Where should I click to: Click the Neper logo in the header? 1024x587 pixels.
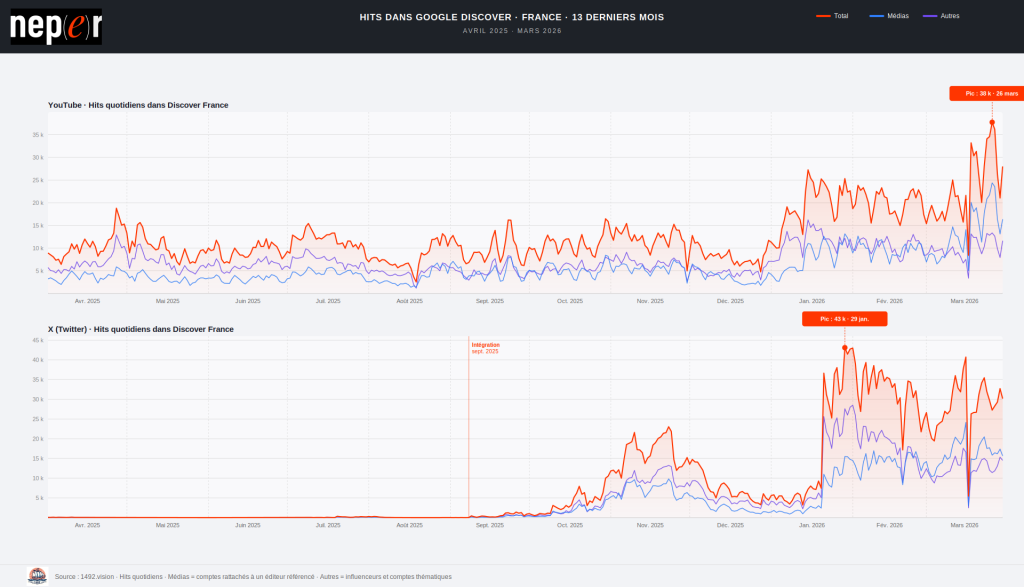(x=56, y=27)
